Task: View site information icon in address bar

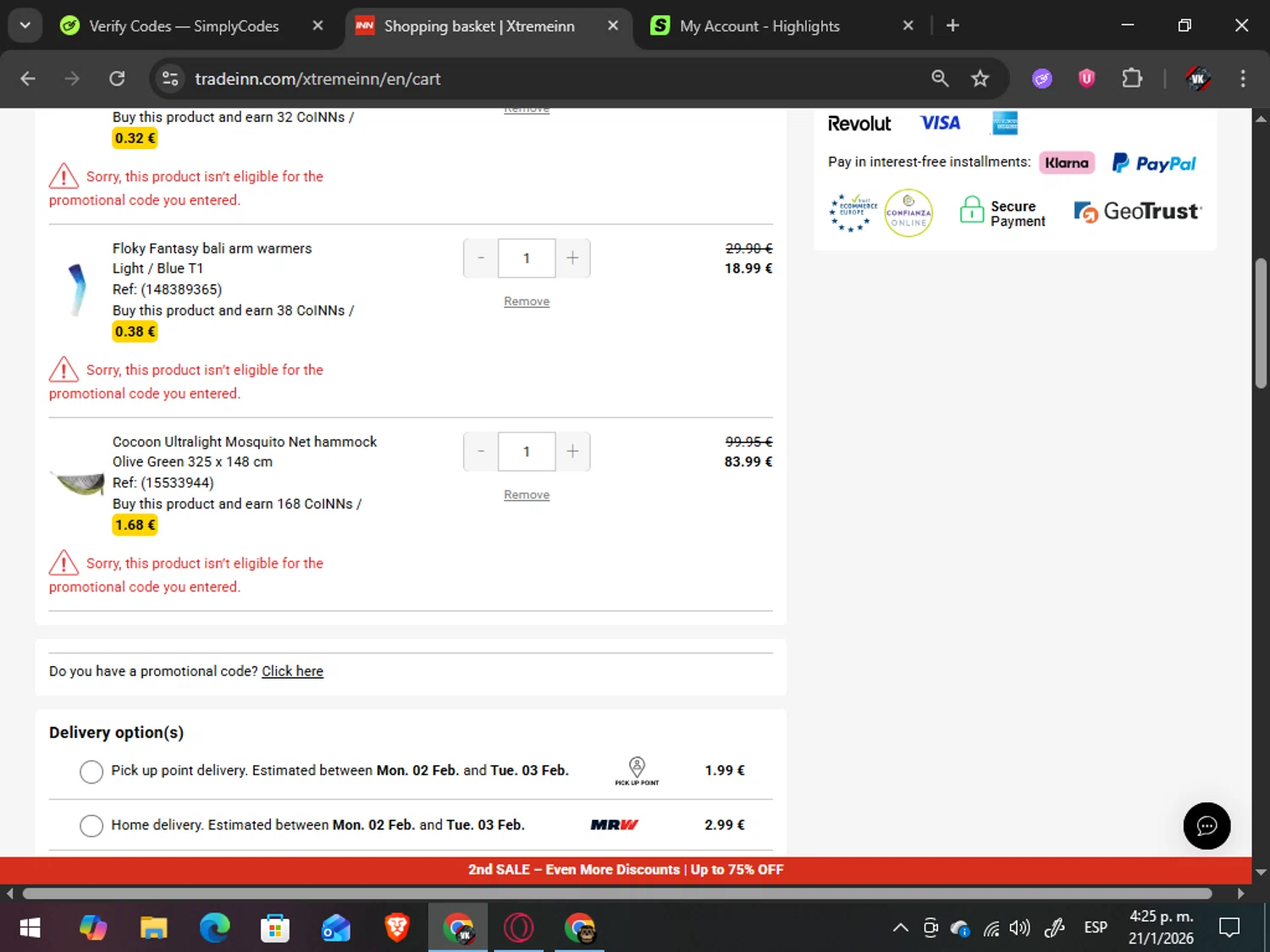Action: 170,79
